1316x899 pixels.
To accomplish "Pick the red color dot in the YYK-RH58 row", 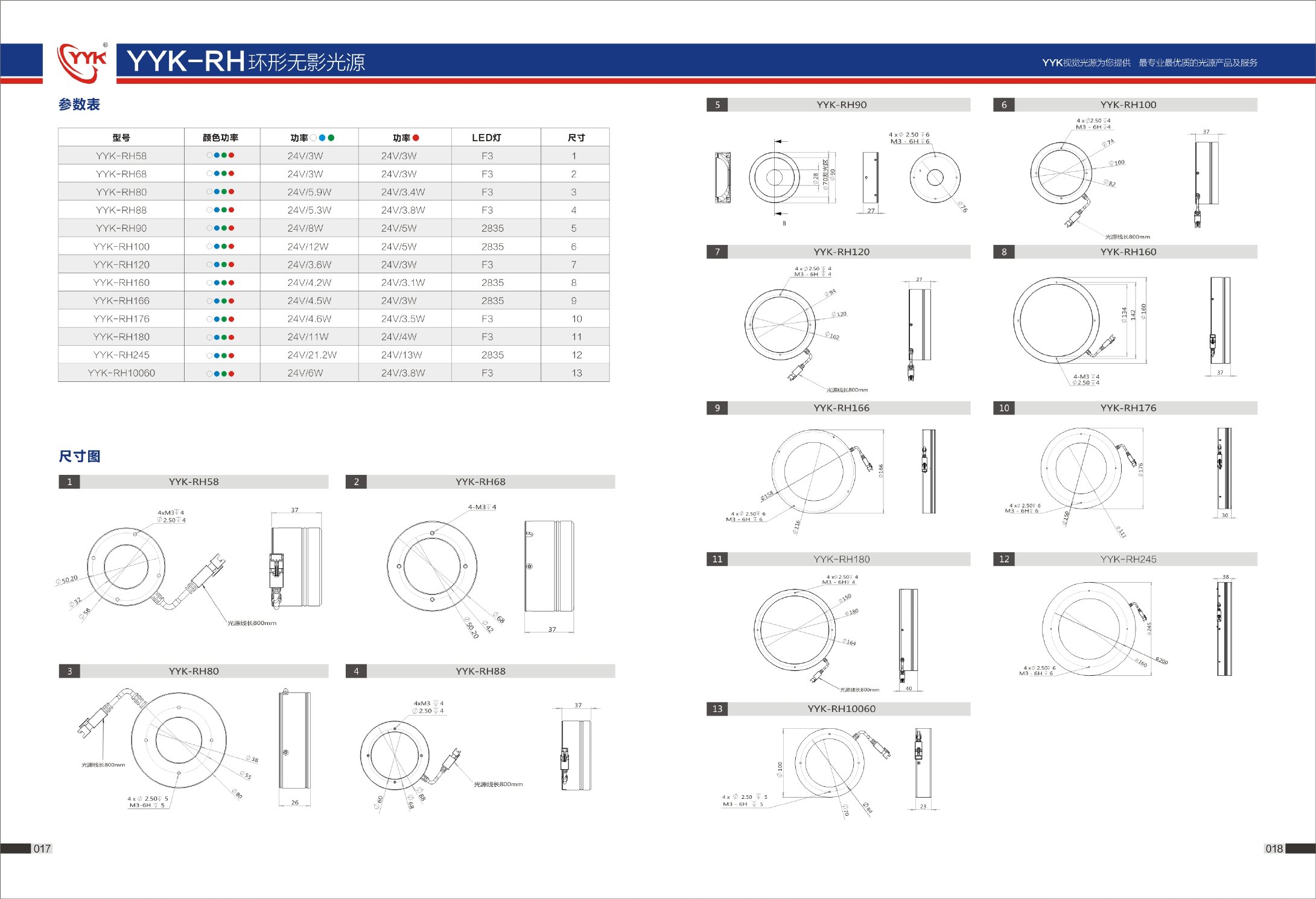I will coord(232,156).
